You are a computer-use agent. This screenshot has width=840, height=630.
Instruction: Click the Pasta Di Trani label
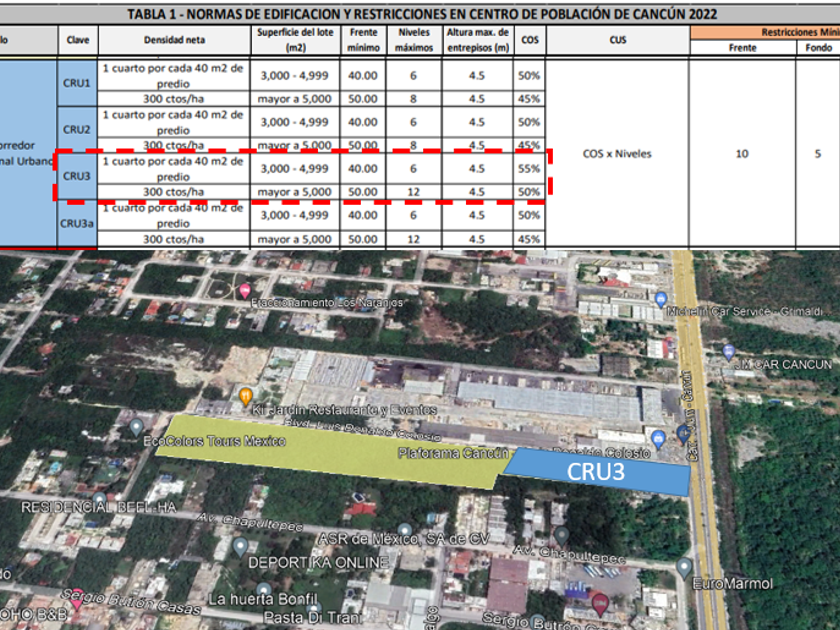(x=313, y=617)
